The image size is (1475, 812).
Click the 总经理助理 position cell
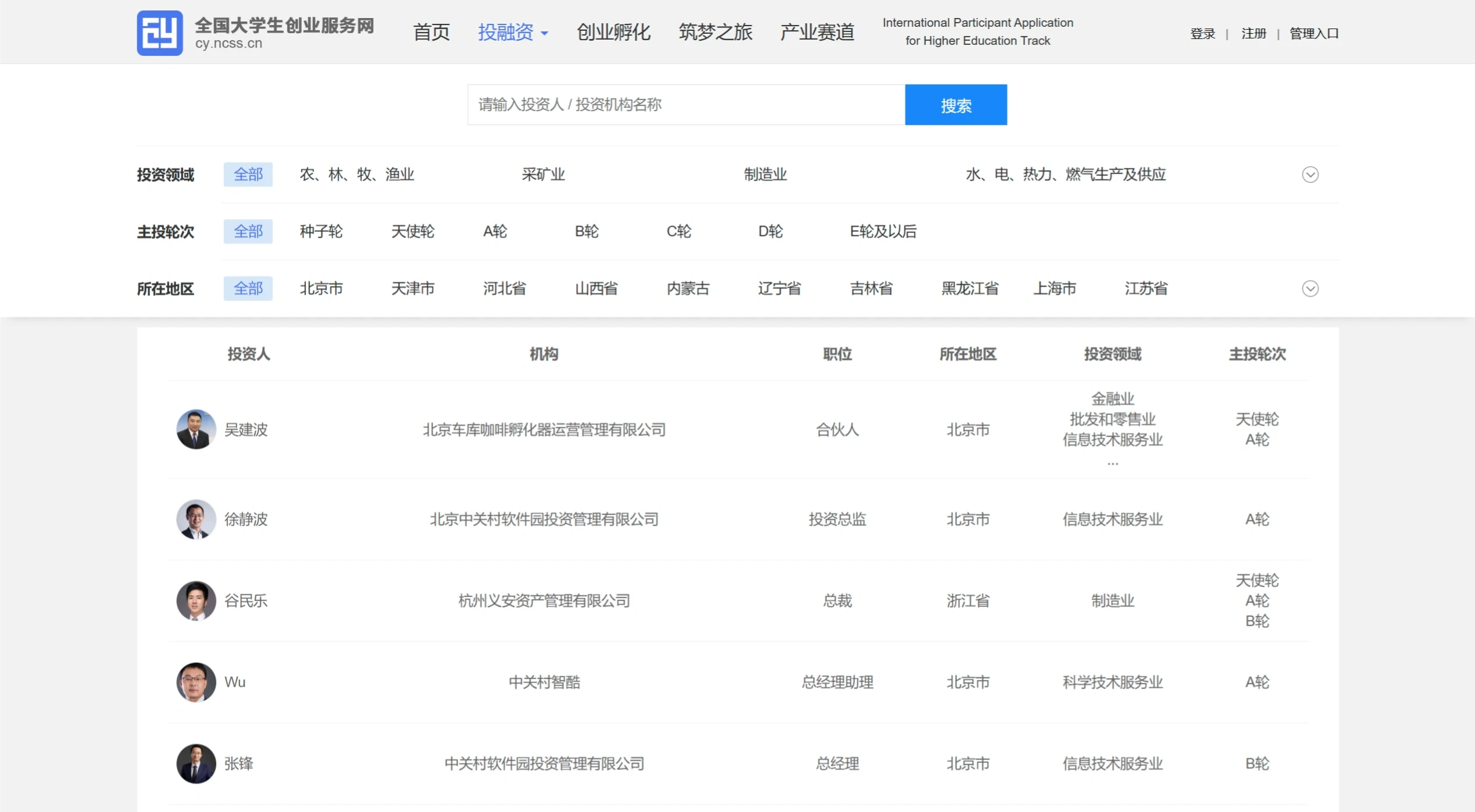point(837,683)
